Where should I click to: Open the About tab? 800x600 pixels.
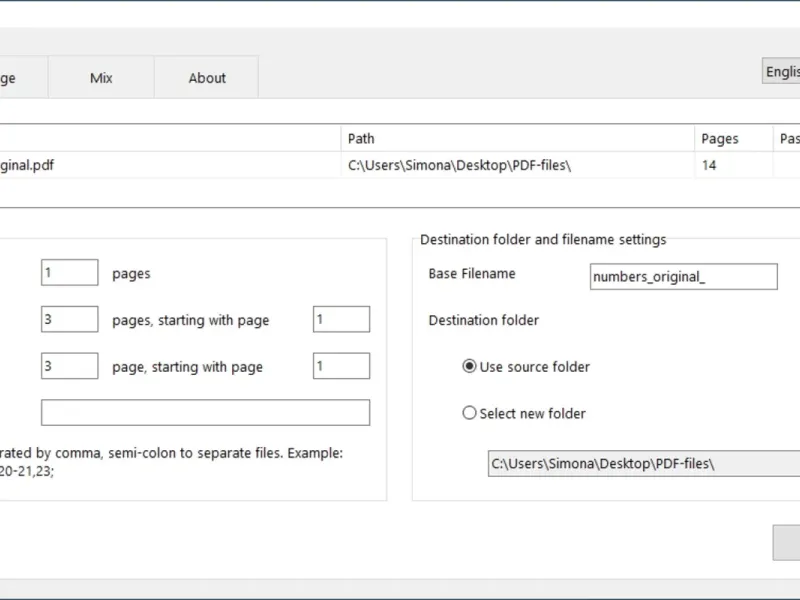click(207, 78)
